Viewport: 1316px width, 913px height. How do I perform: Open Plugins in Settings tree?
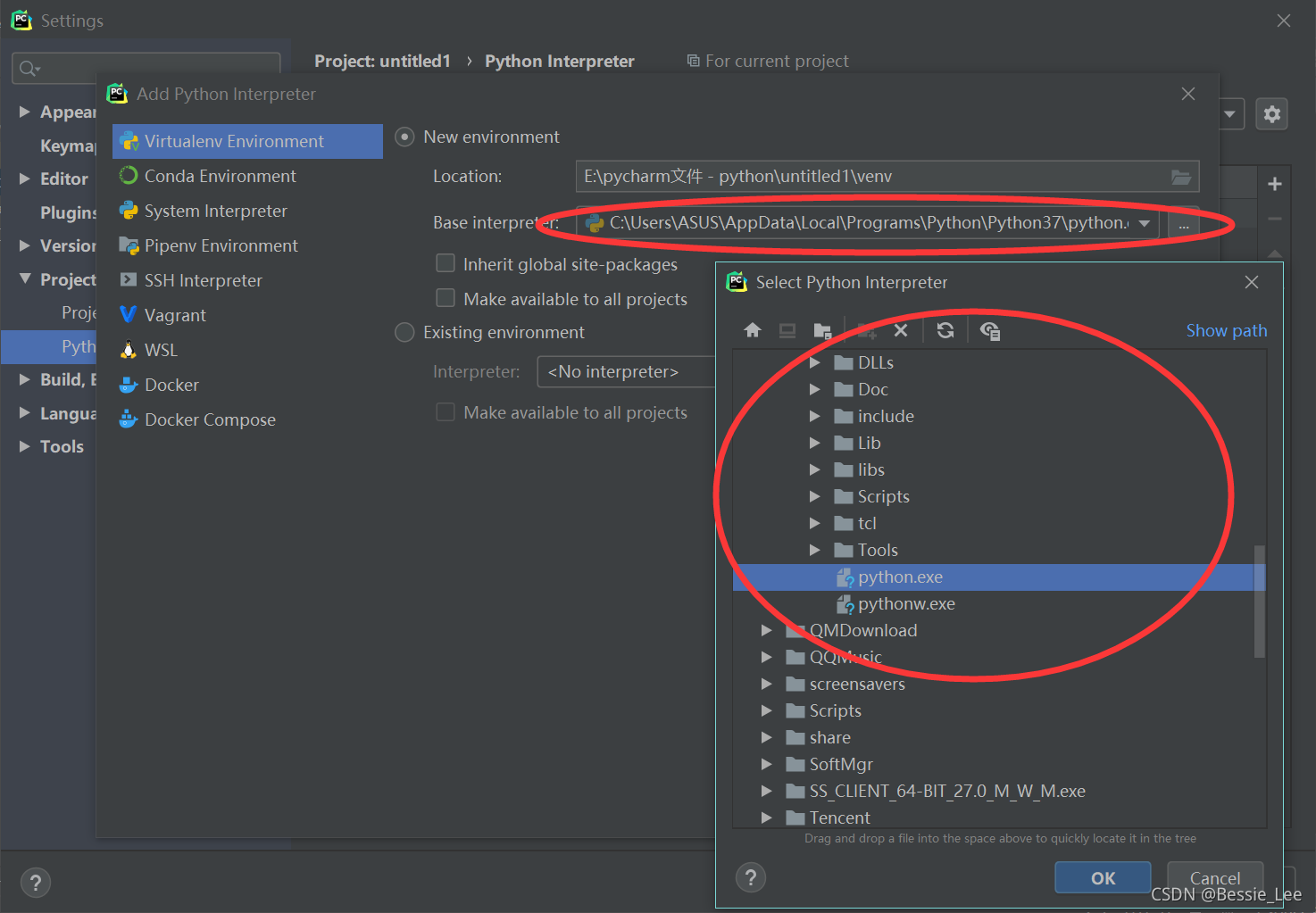pos(68,212)
